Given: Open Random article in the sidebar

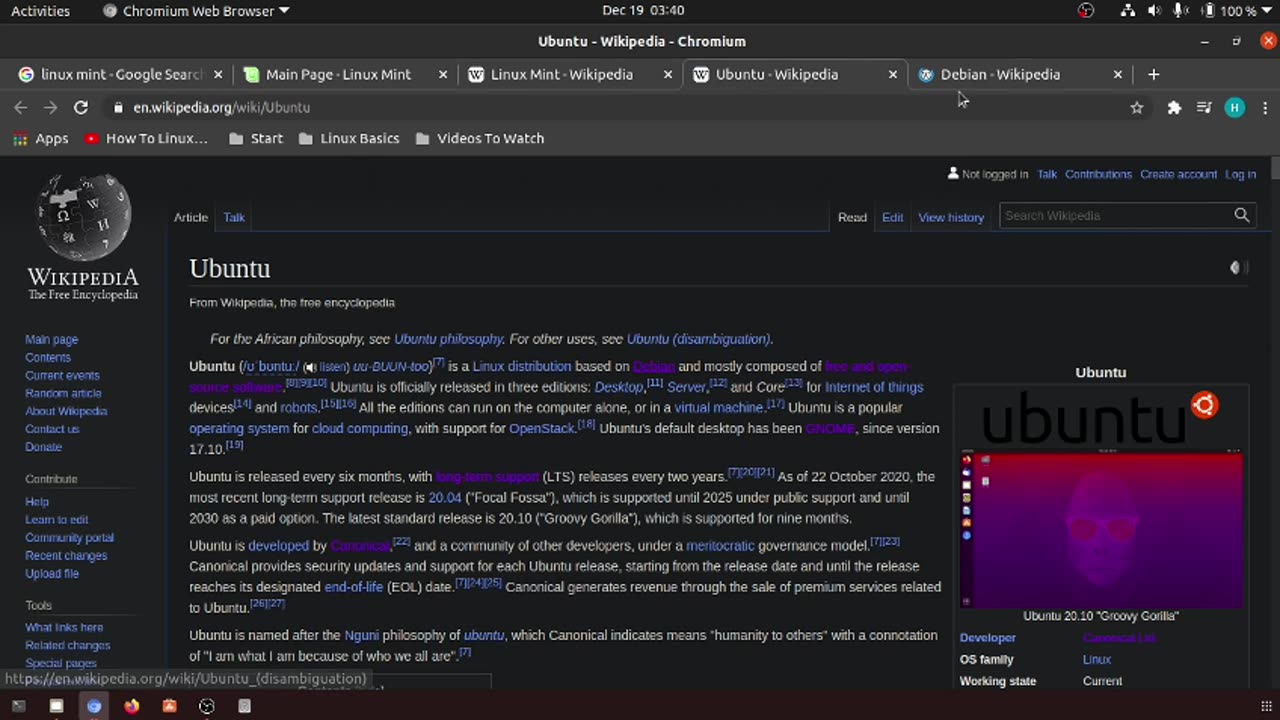Looking at the screenshot, I should coord(63,393).
